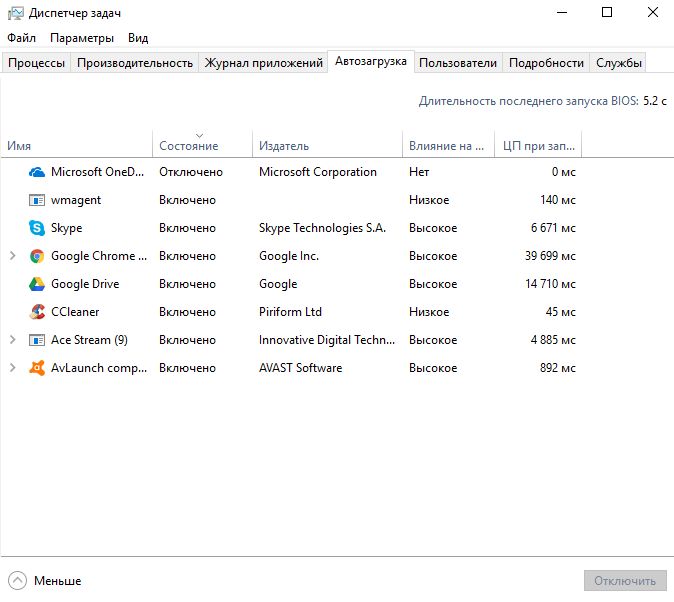This screenshot has width=674, height=602.
Task: Click the Нет impact value
Action: [x=419, y=172]
